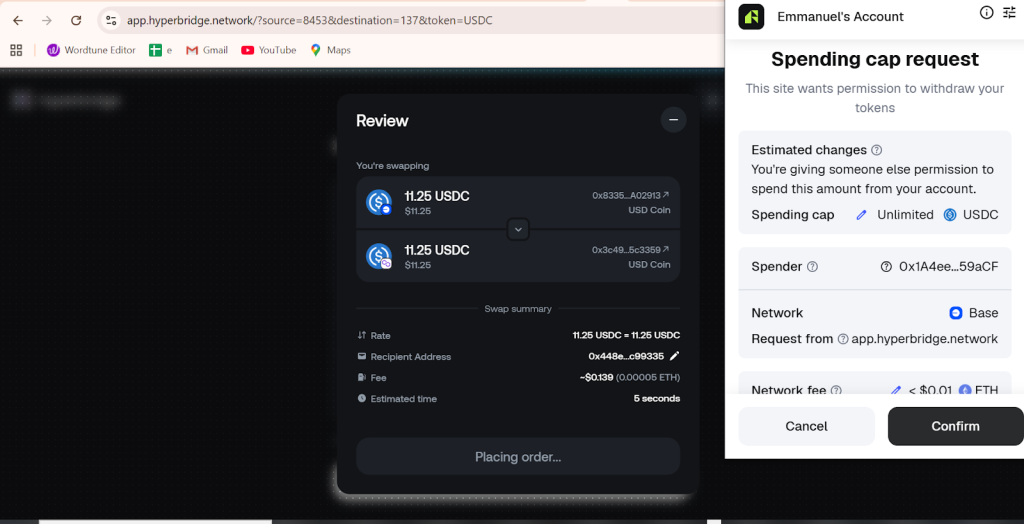The width and height of the screenshot is (1024, 524).
Task: Open the 0x8335...A02913 contract link
Action: tap(631, 195)
